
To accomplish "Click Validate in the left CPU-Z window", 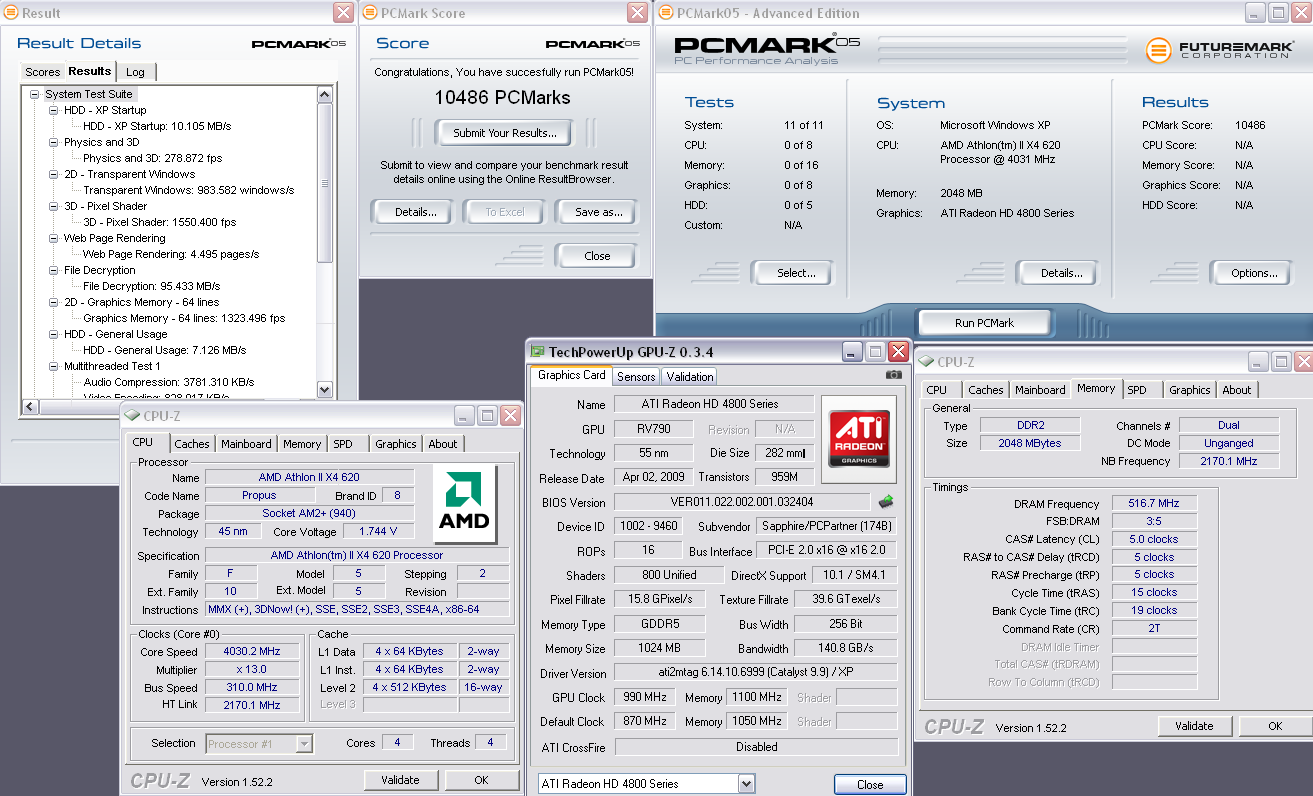I will pyautogui.click(x=401, y=780).
